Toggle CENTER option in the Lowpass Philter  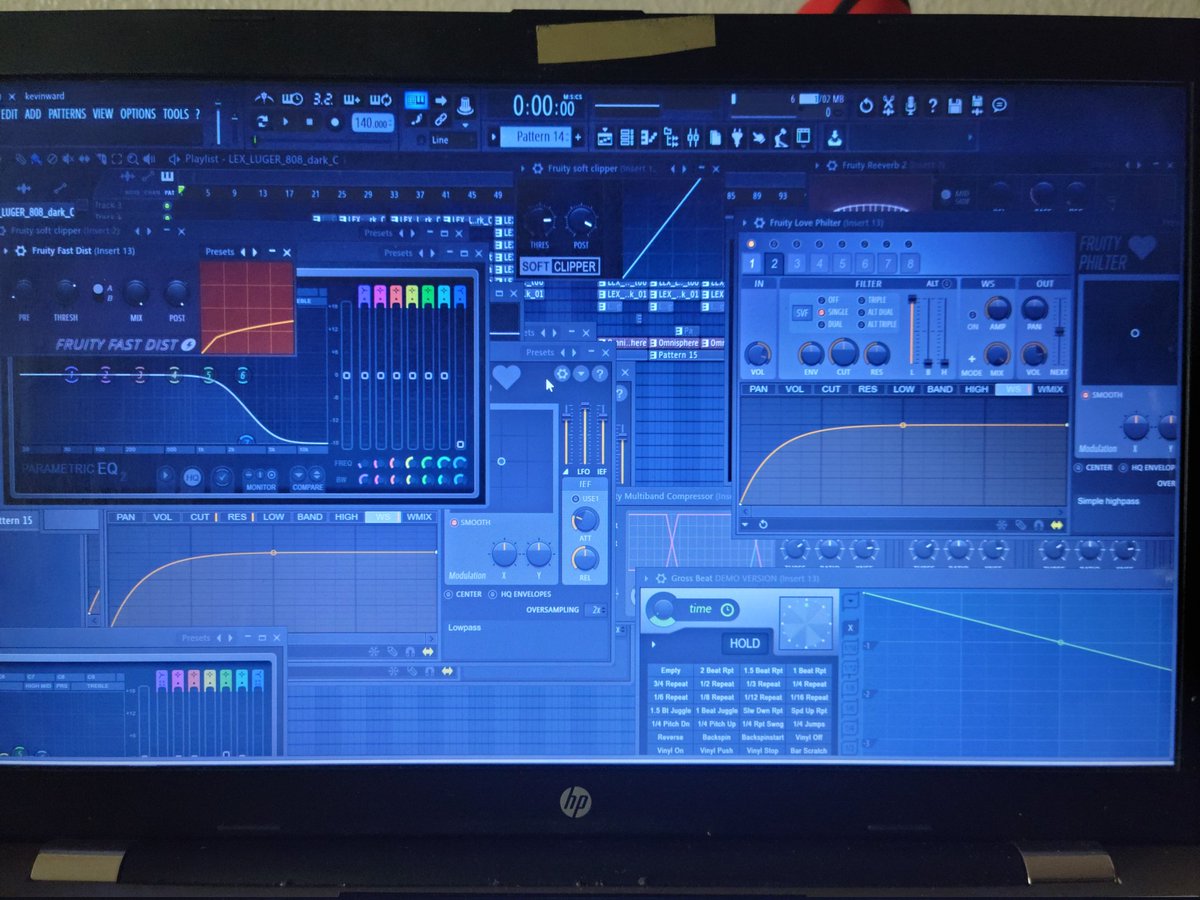coord(464,594)
